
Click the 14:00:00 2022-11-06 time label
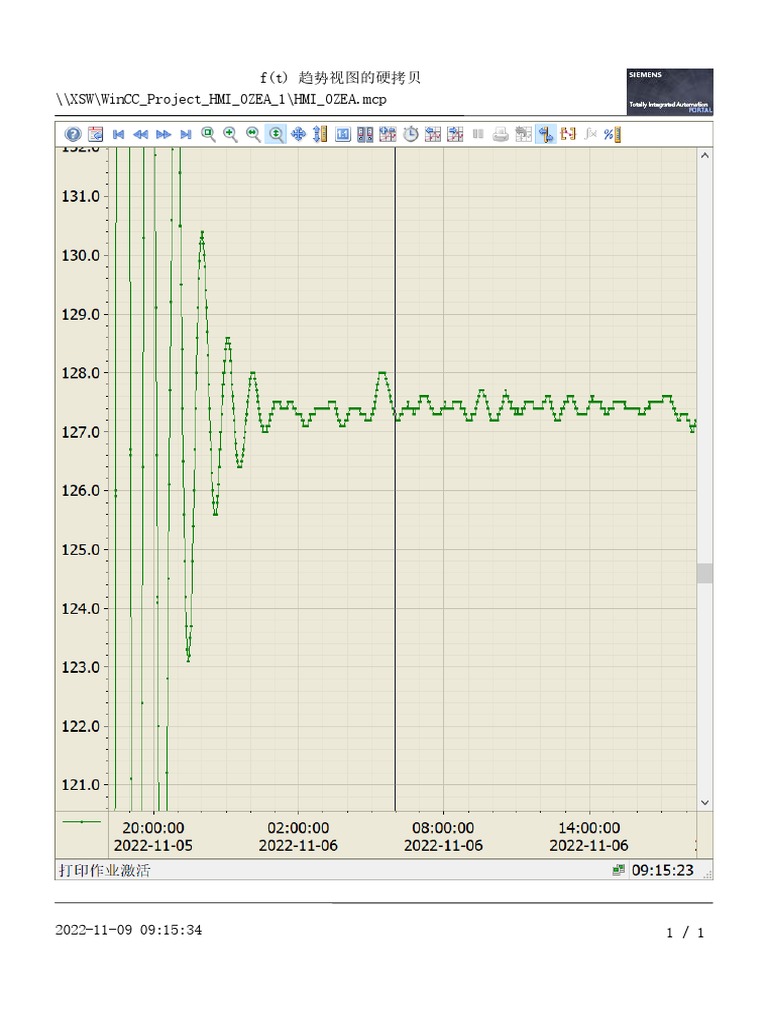589,837
